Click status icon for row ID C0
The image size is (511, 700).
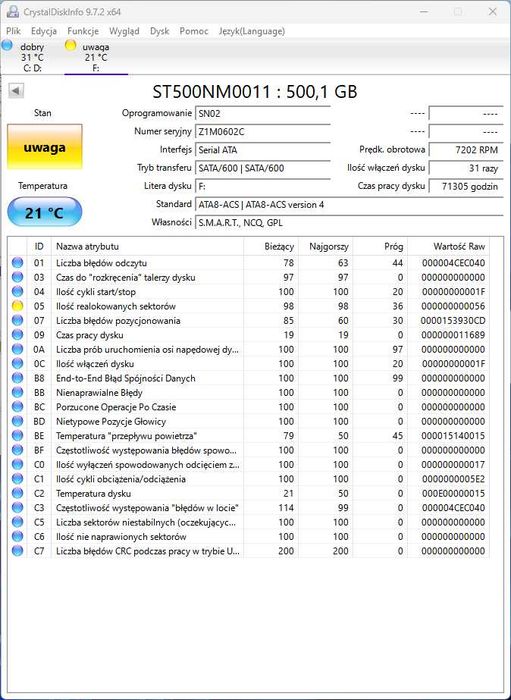point(17,464)
